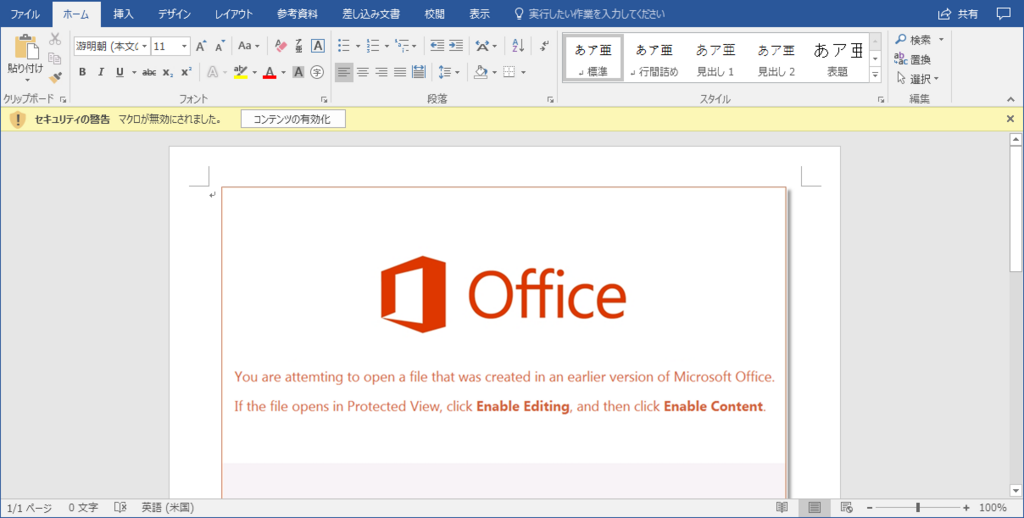This screenshot has height=518, width=1024.
Task: Select the Format Painter brush
Action: click(x=55, y=78)
